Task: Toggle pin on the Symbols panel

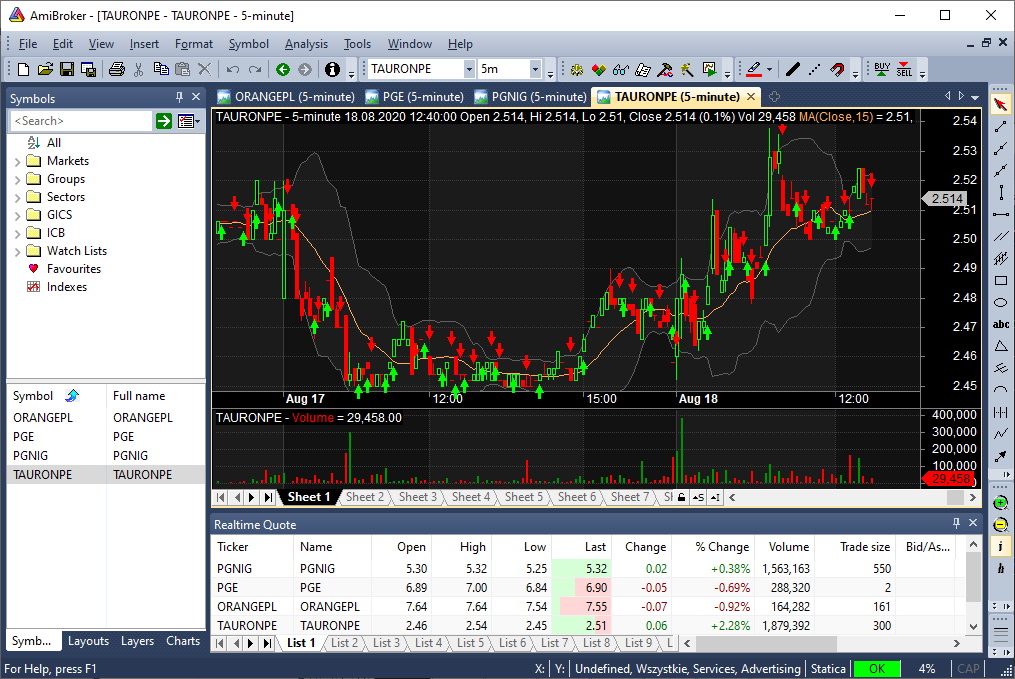Action: tap(180, 98)
